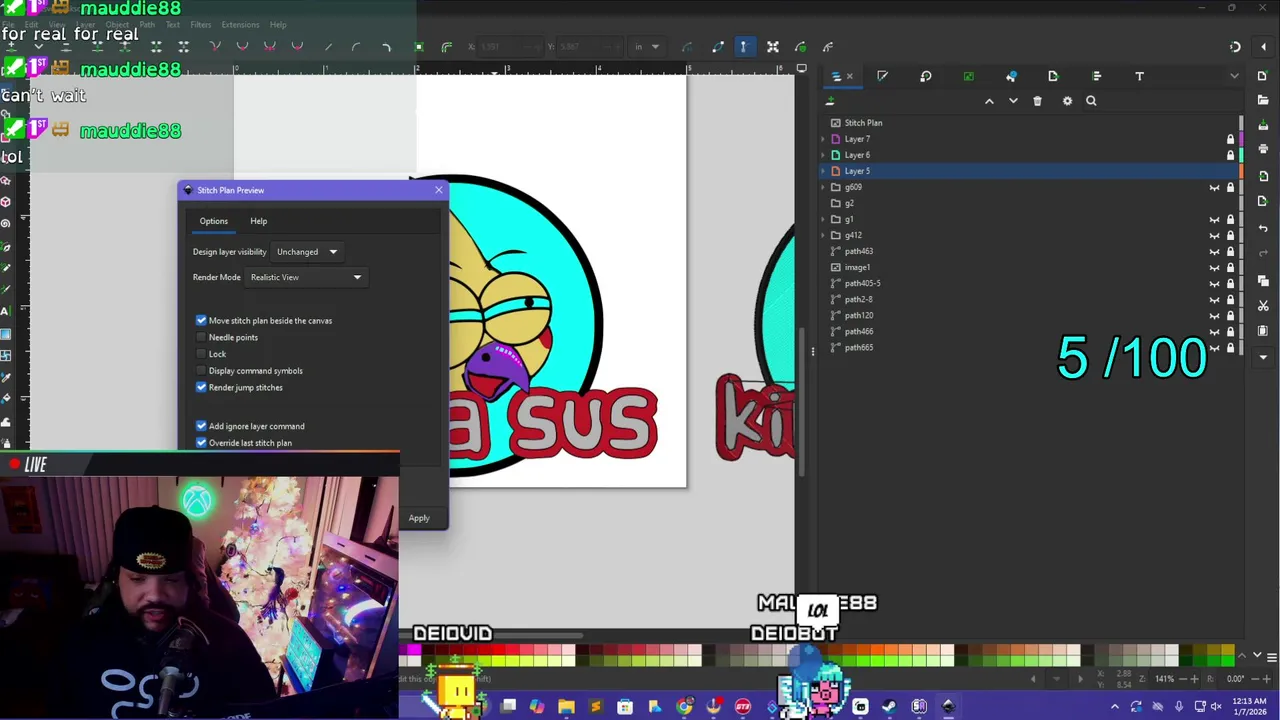The width and height of the screenshot is (1280, 720).
Task: Open Chrome from the taskbar
Action: [x=683, y=708]
